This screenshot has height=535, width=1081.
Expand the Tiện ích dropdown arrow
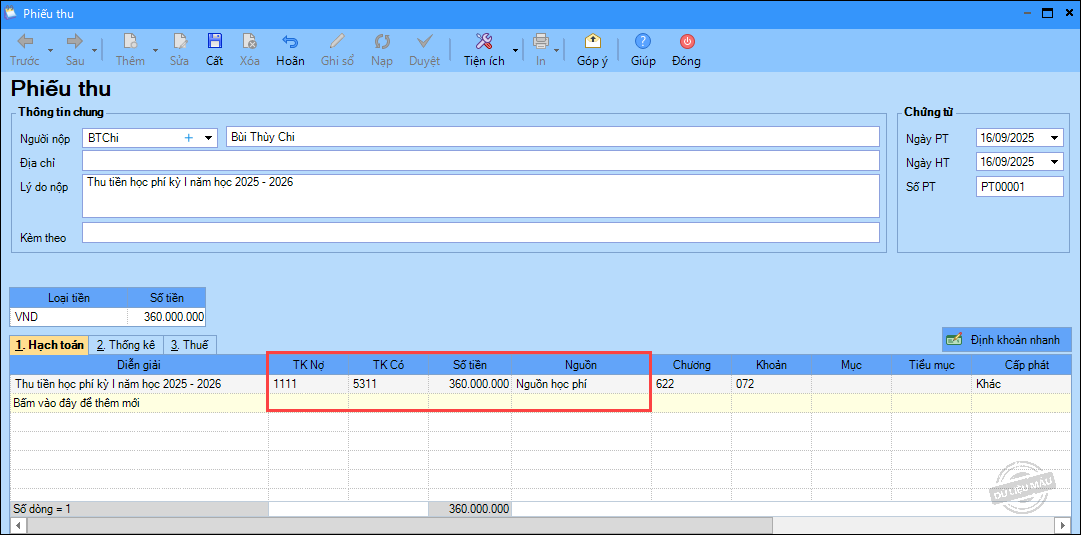click(516, 49)
